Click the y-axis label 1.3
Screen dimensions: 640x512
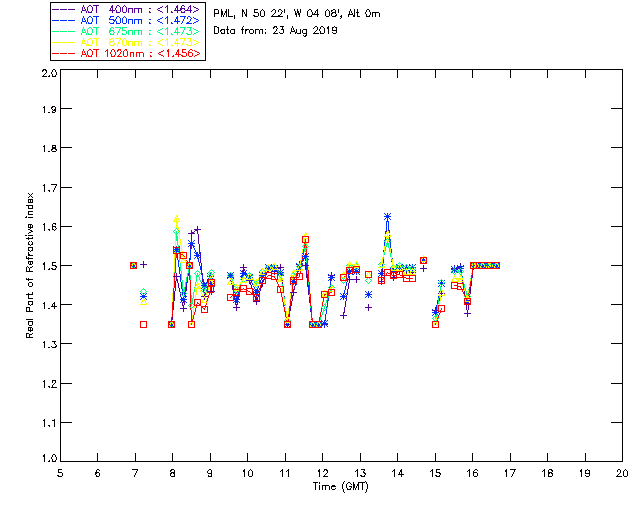tap(49, 344)
